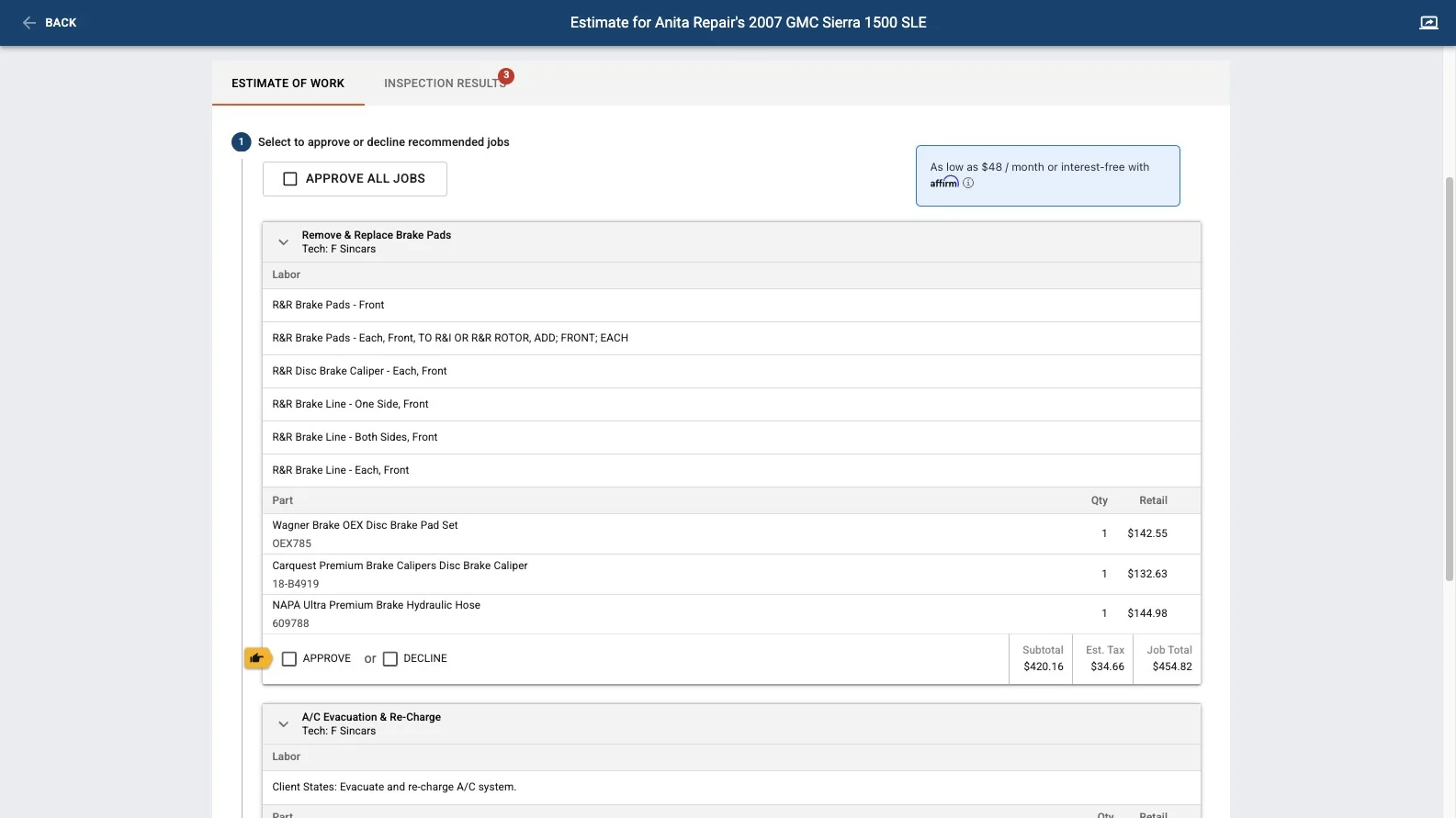
Task: Click the Subtotal $420.16 cell
Action: point(1041,659)
